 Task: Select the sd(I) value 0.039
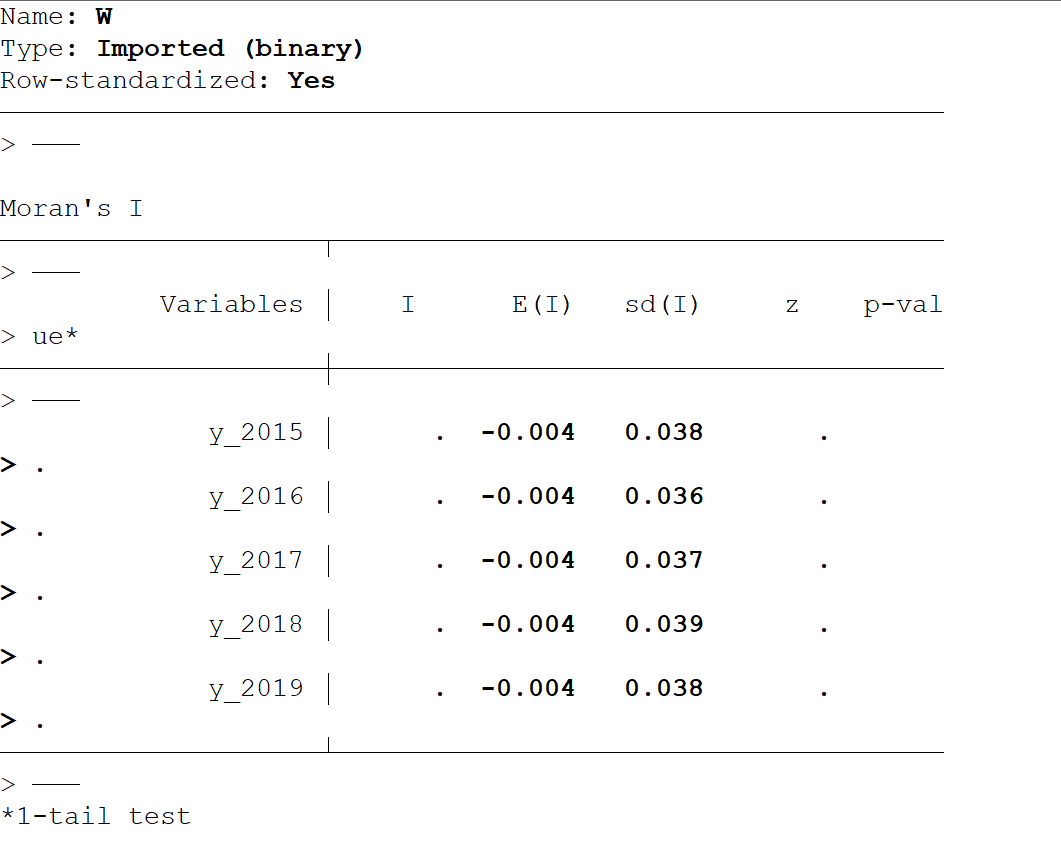pos(664,625)
